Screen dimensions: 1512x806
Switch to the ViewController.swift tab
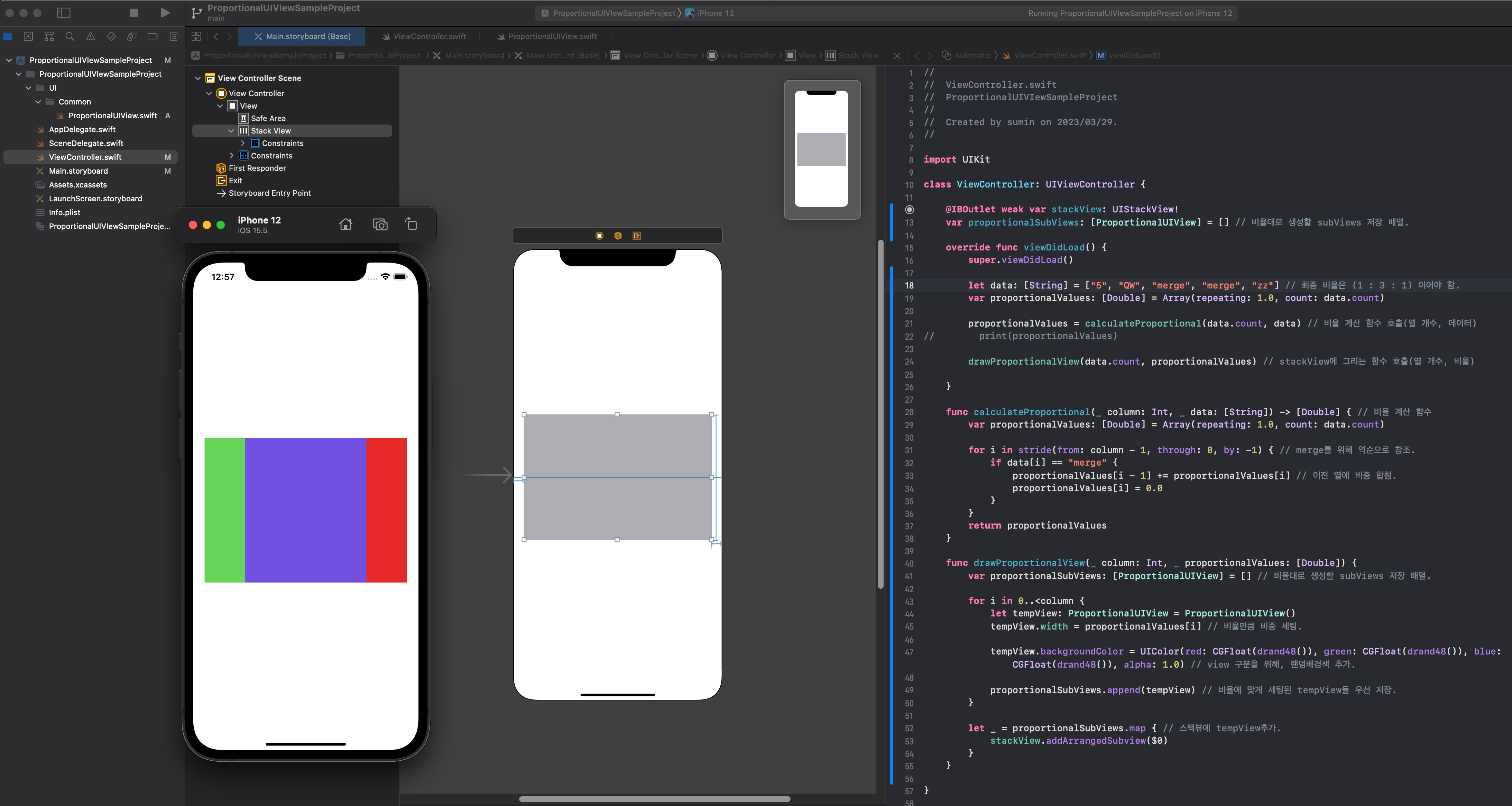tap(429, 36)
